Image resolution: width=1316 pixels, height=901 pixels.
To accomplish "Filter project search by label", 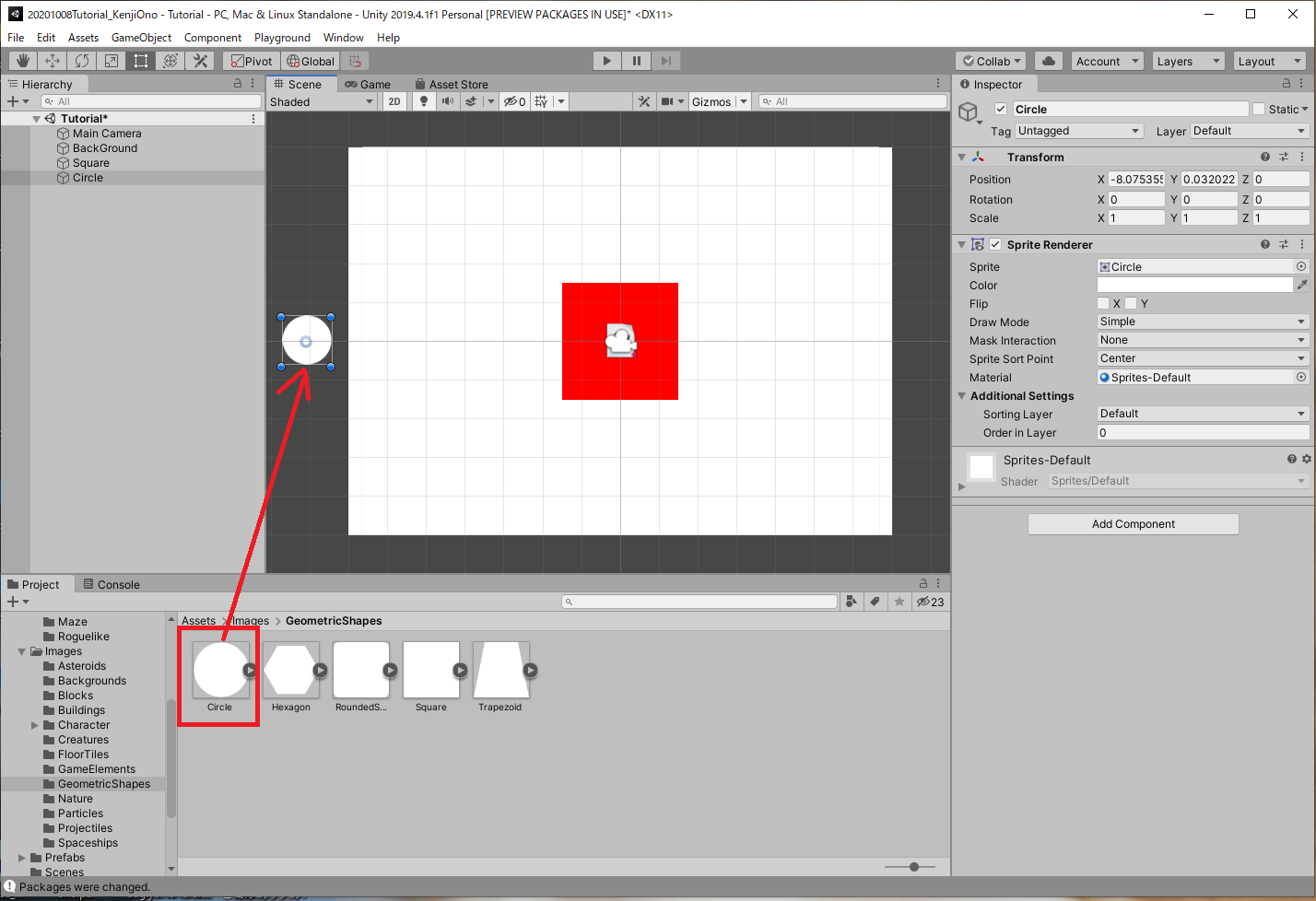I will coord(875,602).
